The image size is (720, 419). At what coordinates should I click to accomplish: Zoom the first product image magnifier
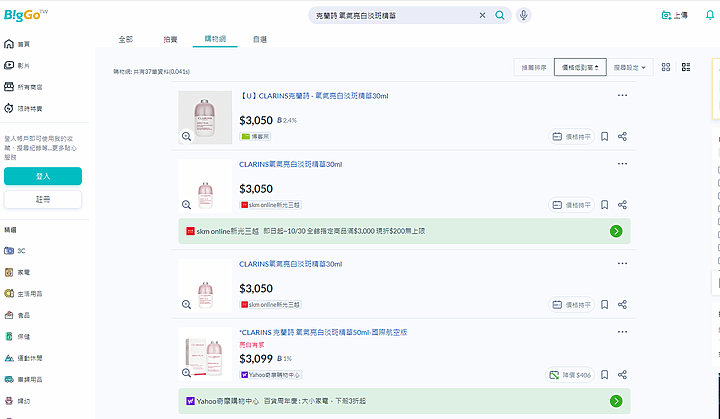tap(186, 136)
